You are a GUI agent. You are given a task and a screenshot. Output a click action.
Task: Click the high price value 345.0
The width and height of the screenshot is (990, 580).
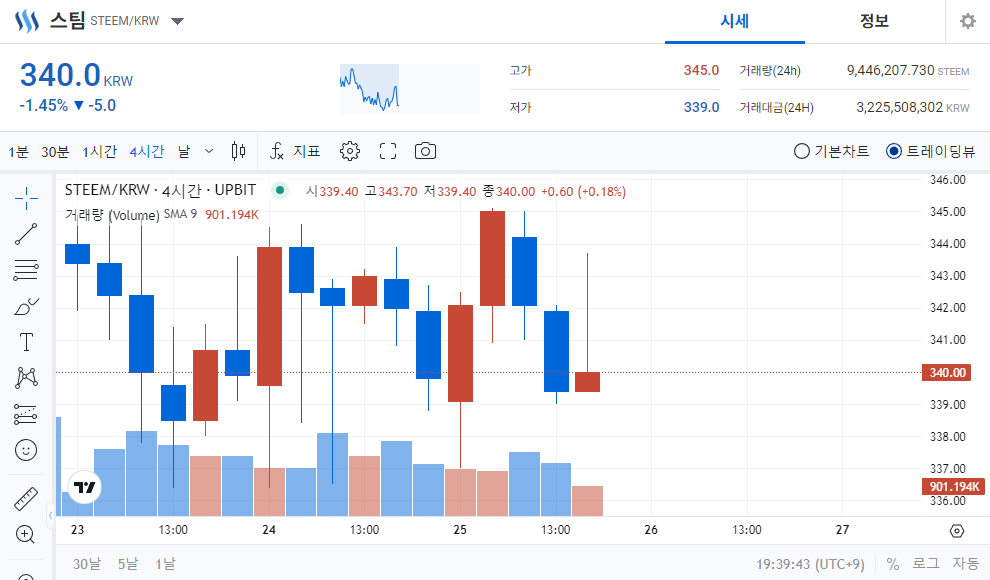coord(701,70)
